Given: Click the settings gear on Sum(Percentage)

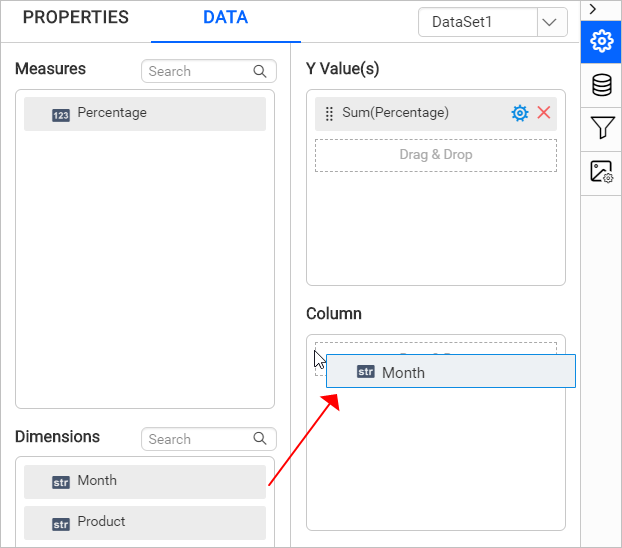Looking at the screenshot, I should click(520, 113).
